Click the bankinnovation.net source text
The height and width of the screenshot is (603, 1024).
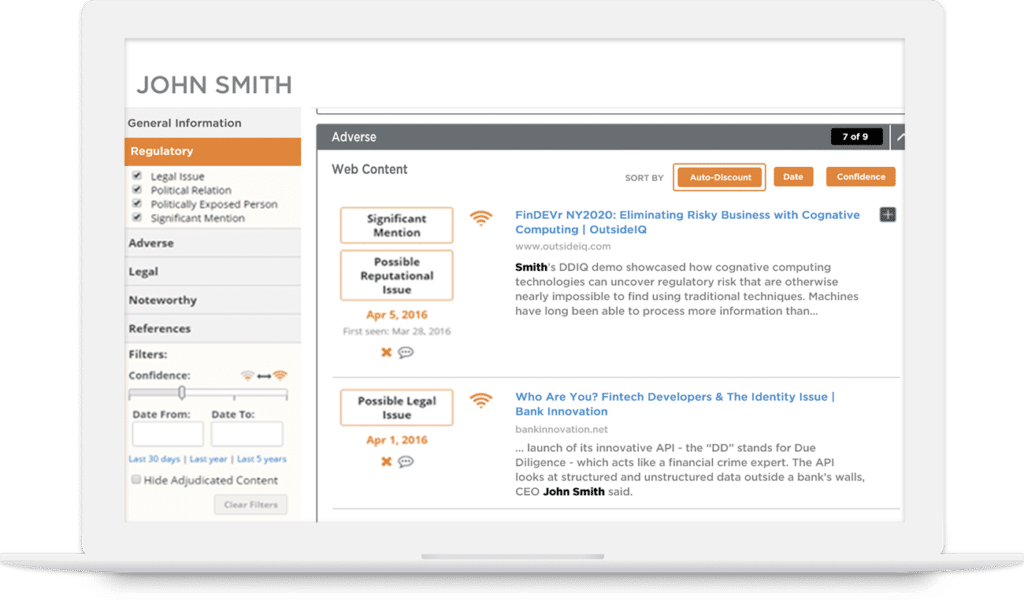[x=562, y=429]
